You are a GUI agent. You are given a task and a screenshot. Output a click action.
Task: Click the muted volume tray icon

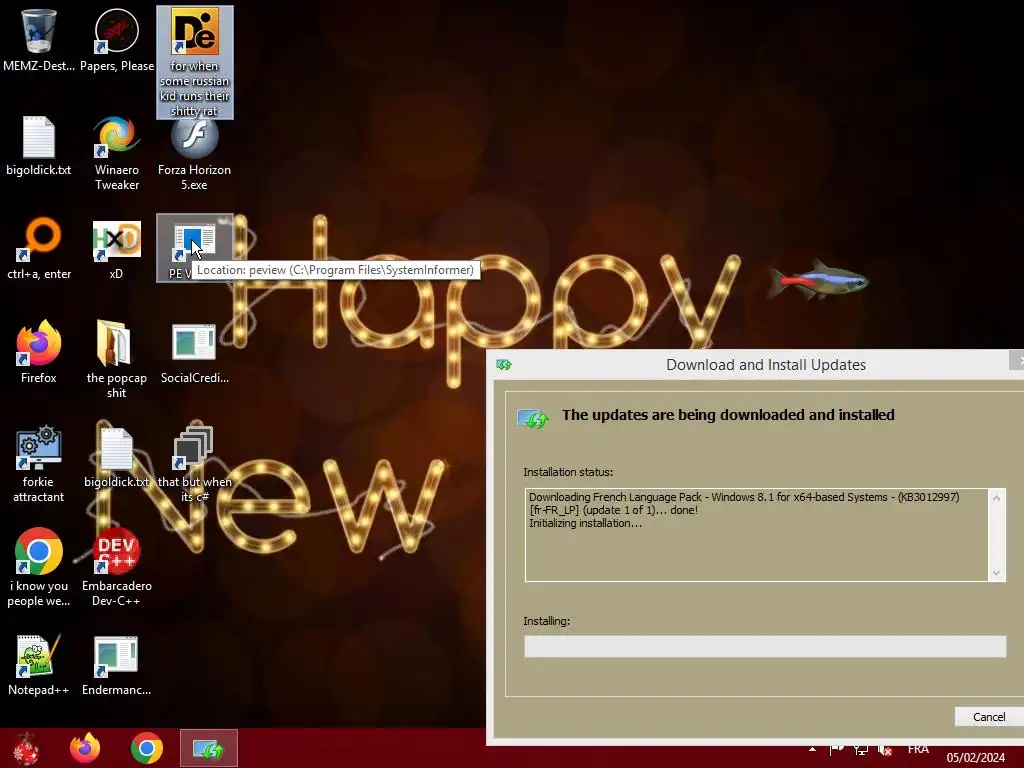pyautogui.click(x=885, y=750)
